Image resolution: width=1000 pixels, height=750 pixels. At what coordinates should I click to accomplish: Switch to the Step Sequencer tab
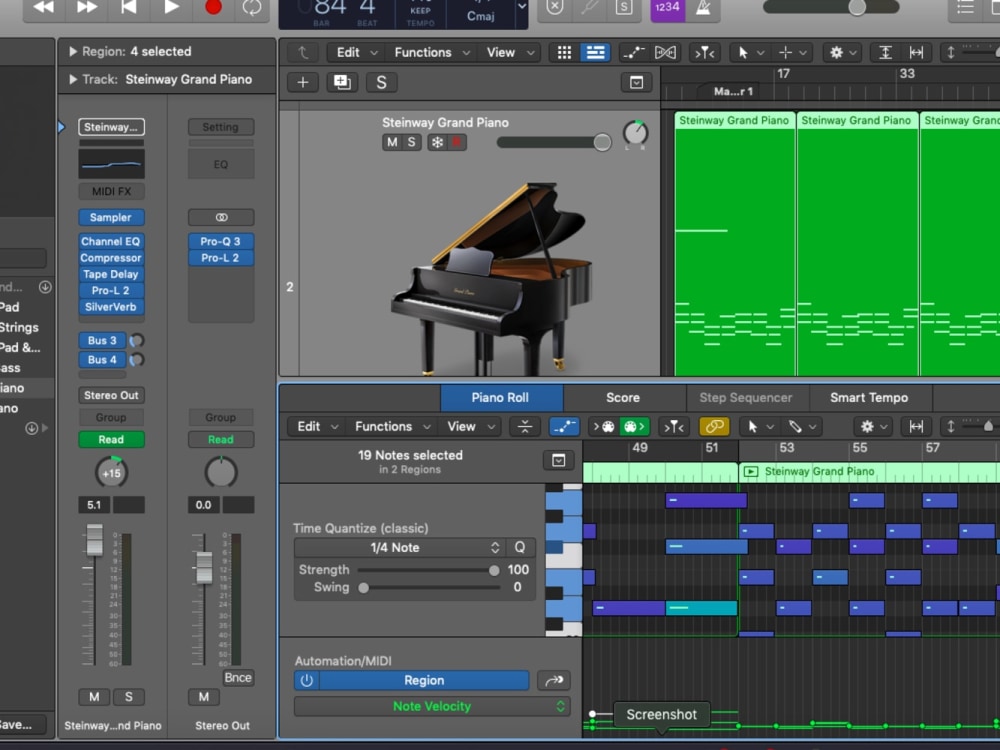point(747,397)
